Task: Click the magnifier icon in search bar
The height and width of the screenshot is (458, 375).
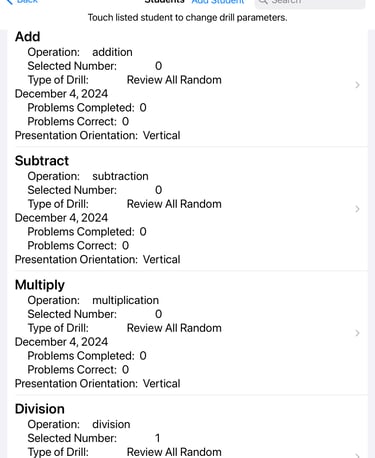Action: 263,2
